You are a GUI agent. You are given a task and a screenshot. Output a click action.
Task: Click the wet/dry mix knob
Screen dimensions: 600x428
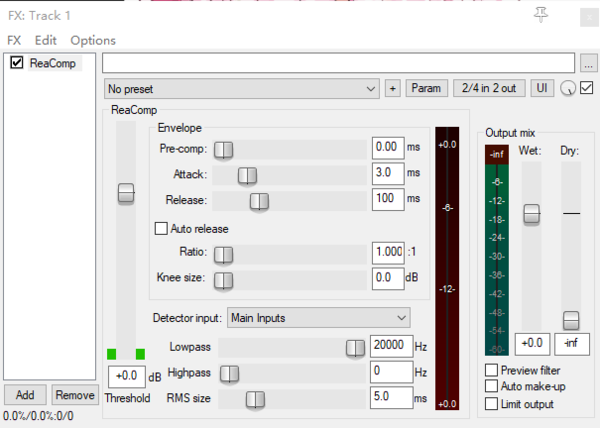(568, 89)
